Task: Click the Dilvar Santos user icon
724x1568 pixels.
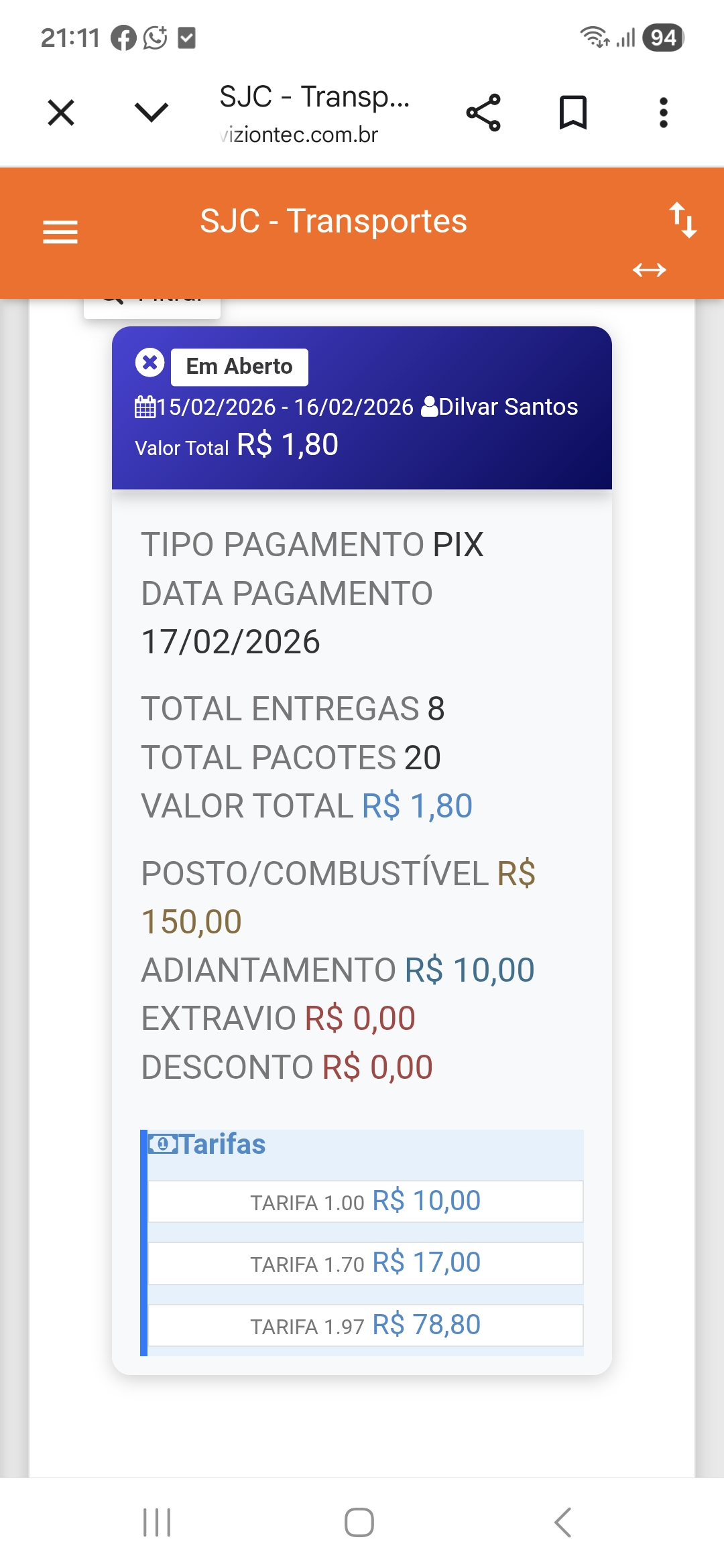Action: pos(429,407)
